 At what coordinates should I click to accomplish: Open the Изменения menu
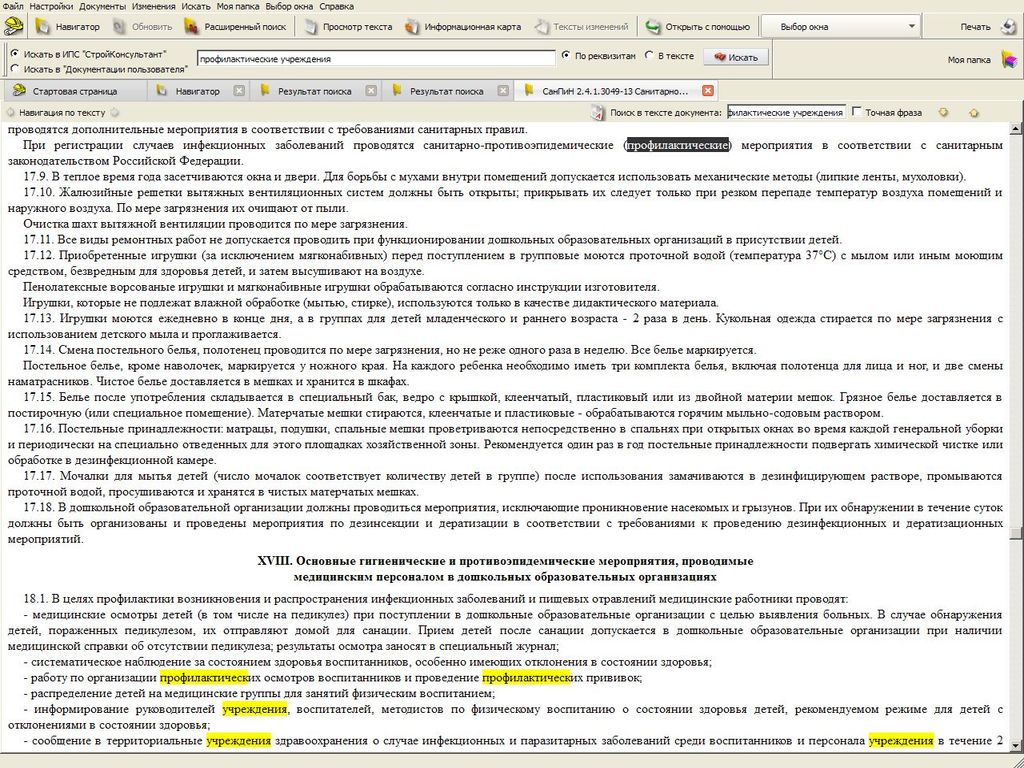(153, 7)
